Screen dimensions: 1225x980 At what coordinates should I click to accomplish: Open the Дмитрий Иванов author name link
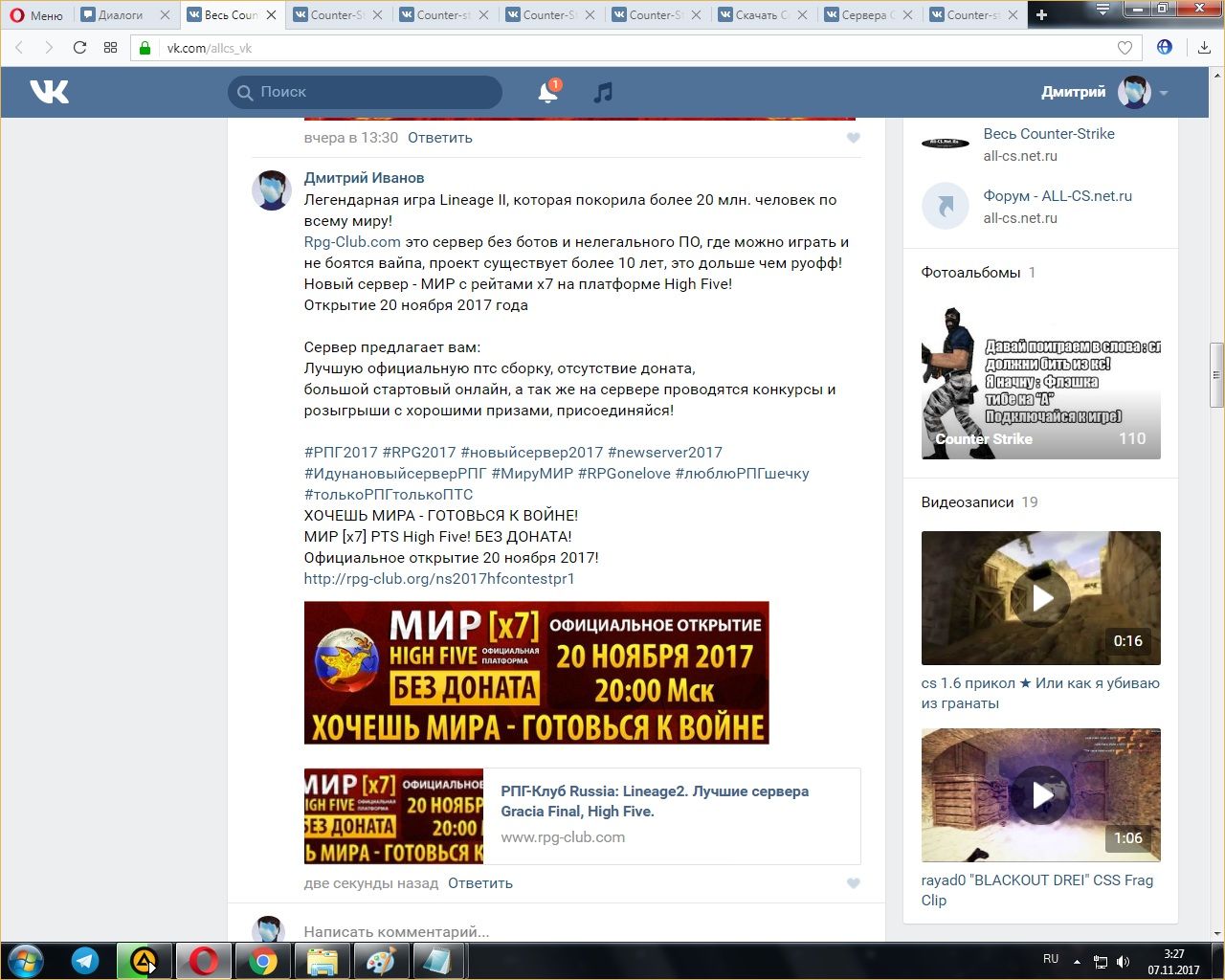(364, 178)
